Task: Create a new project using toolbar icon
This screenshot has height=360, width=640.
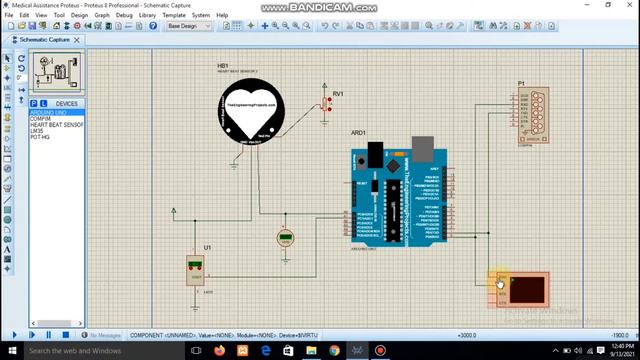Action: 11,26
